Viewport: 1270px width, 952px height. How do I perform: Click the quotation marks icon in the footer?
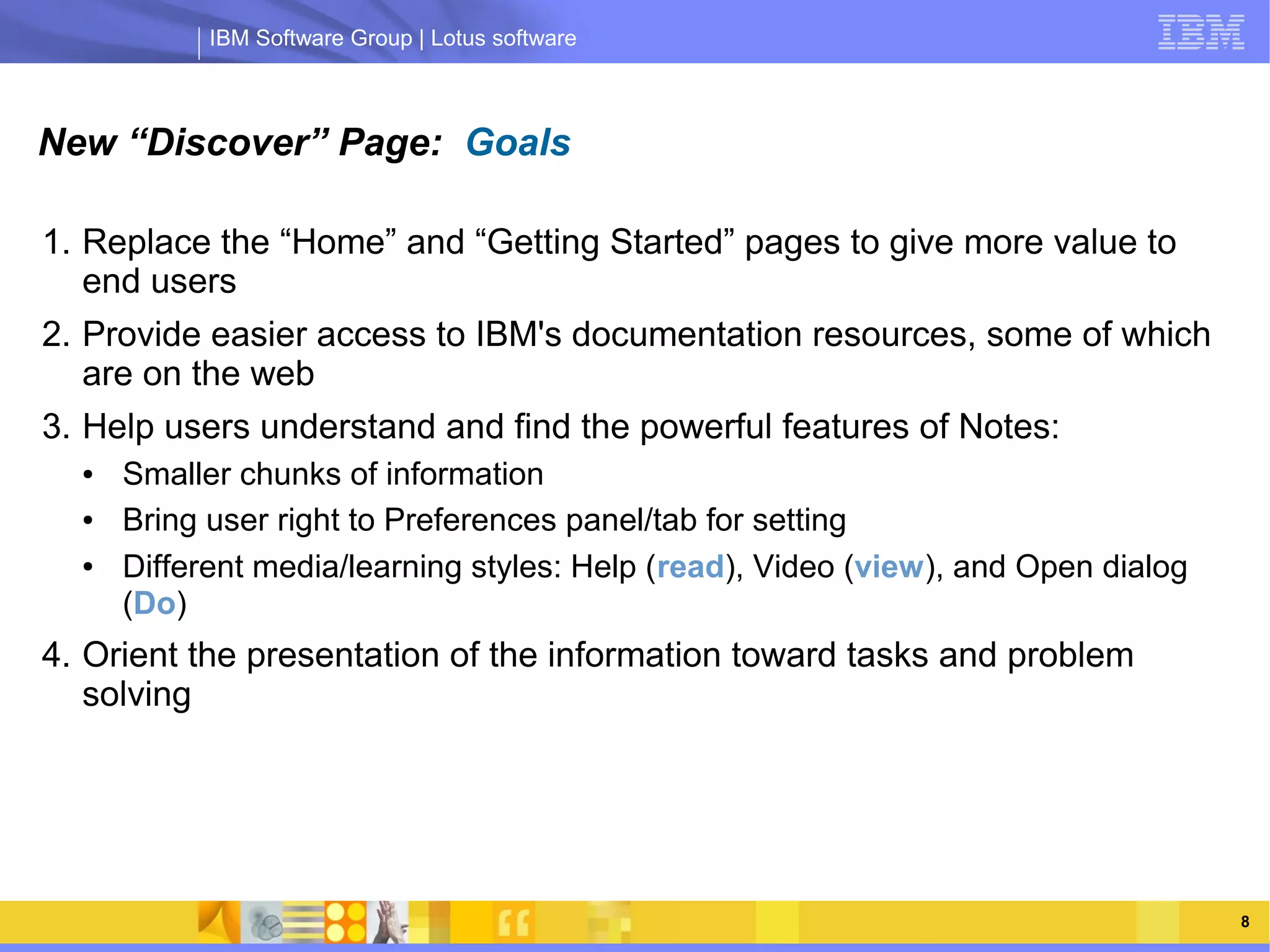click(513, 923)
